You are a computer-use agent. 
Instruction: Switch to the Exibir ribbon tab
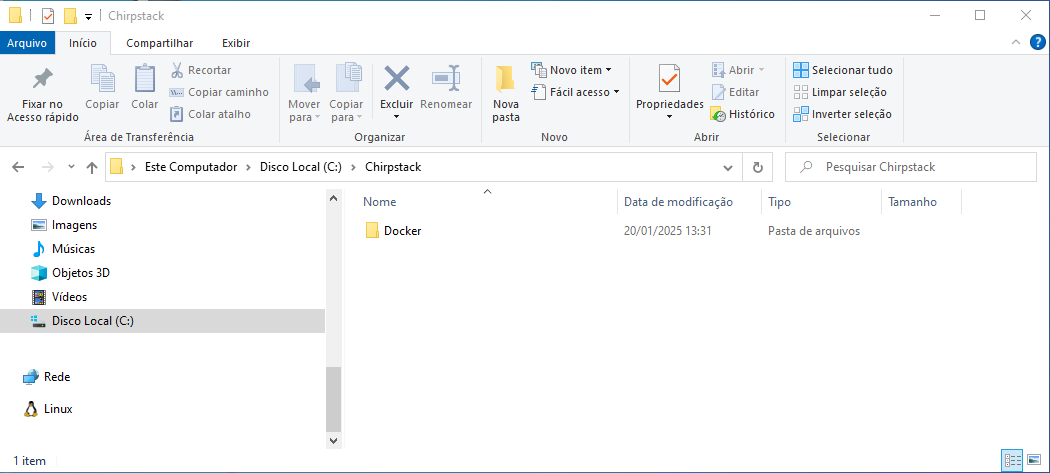pyautogui.click(x=236, y=43)
